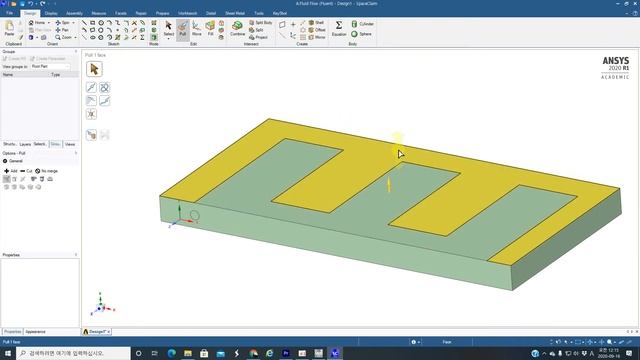Enable the No merge option

click(46, 171)
